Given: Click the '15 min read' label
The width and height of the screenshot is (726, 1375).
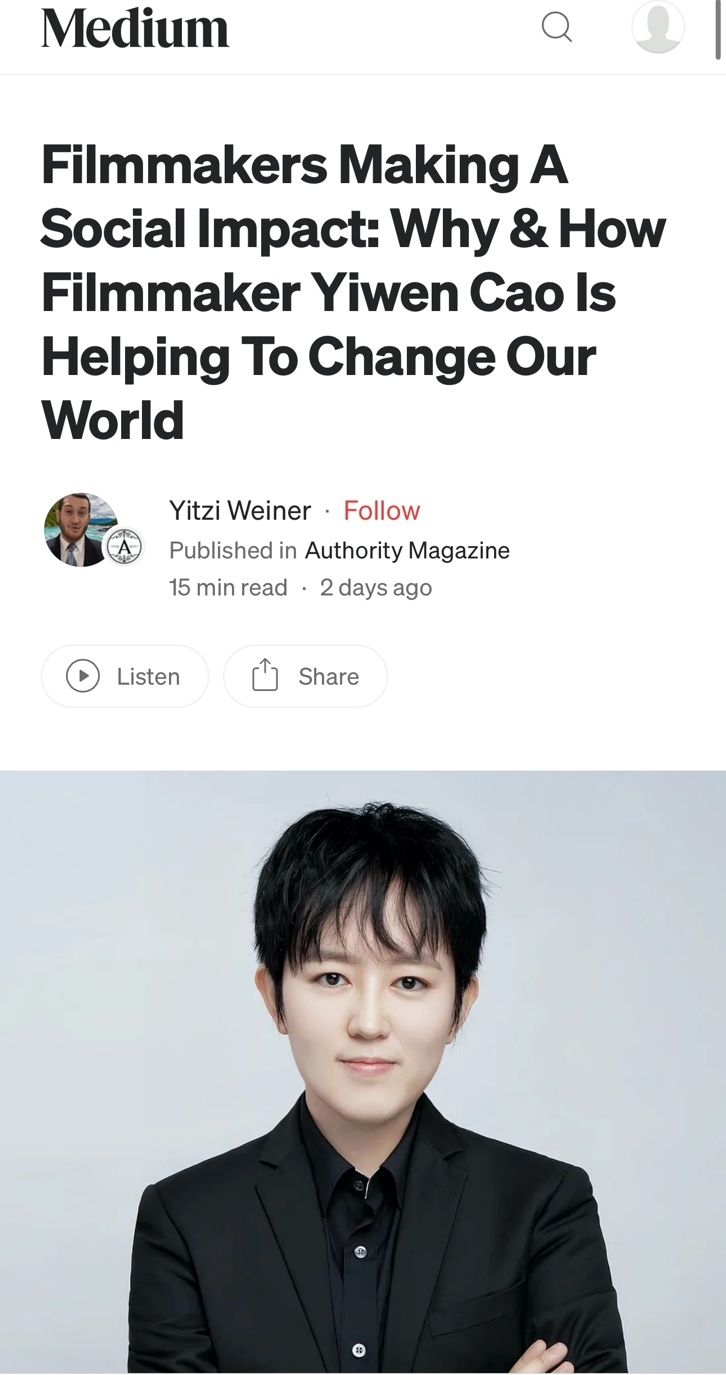Looking at the screenshot, I should click(x=228, y=588).
